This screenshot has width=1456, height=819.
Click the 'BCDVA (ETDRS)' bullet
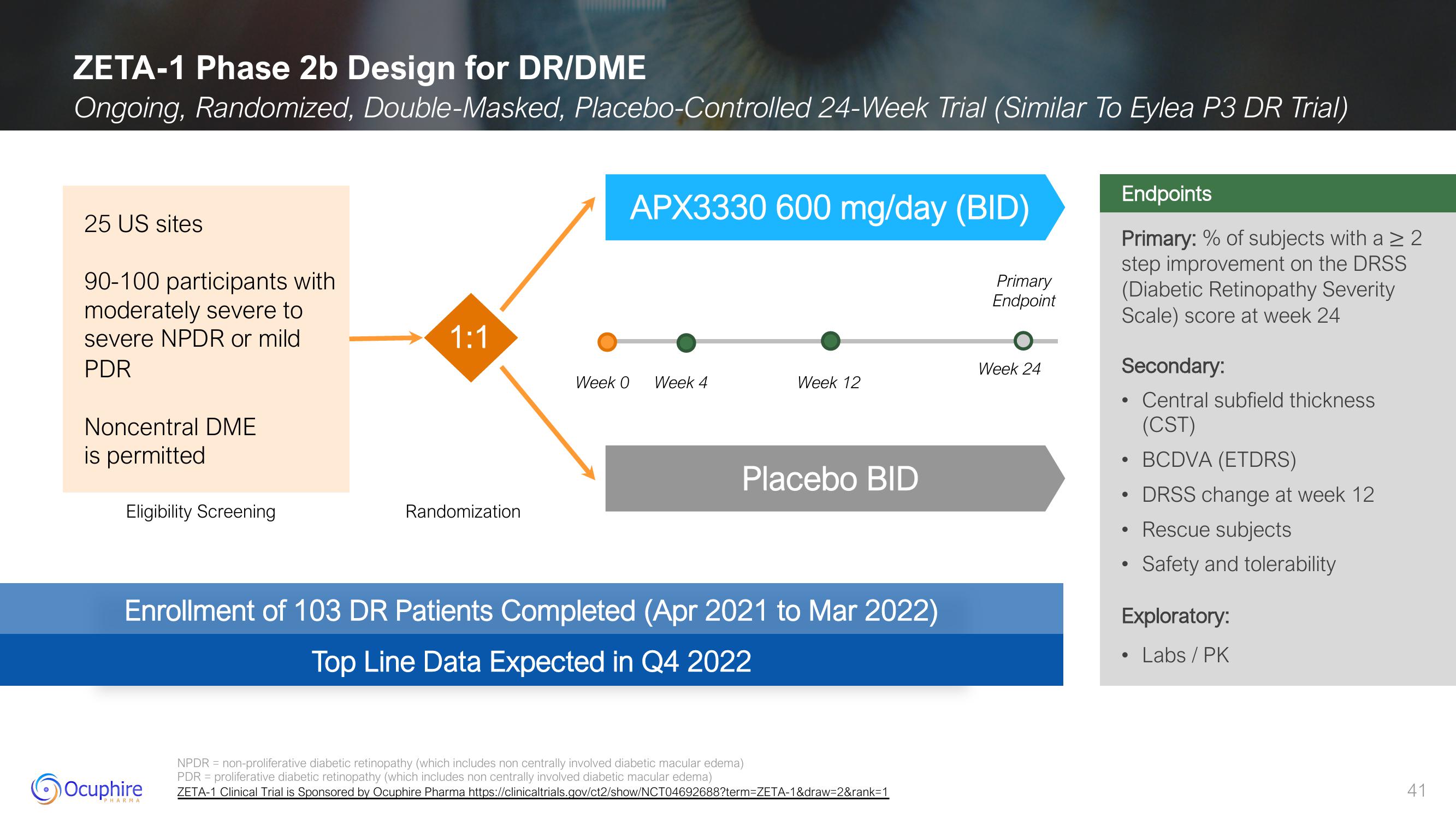pos(1219,460)
